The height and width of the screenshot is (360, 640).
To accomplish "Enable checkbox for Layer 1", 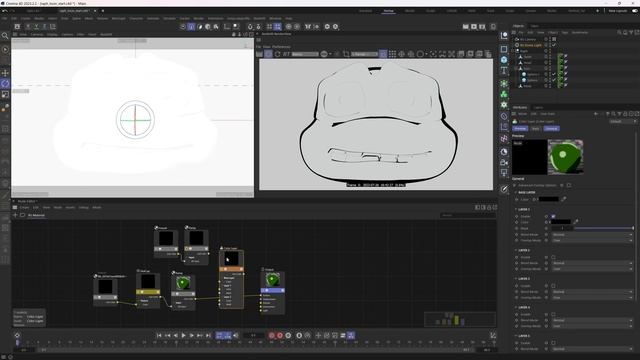I will (x=553, y=216).
